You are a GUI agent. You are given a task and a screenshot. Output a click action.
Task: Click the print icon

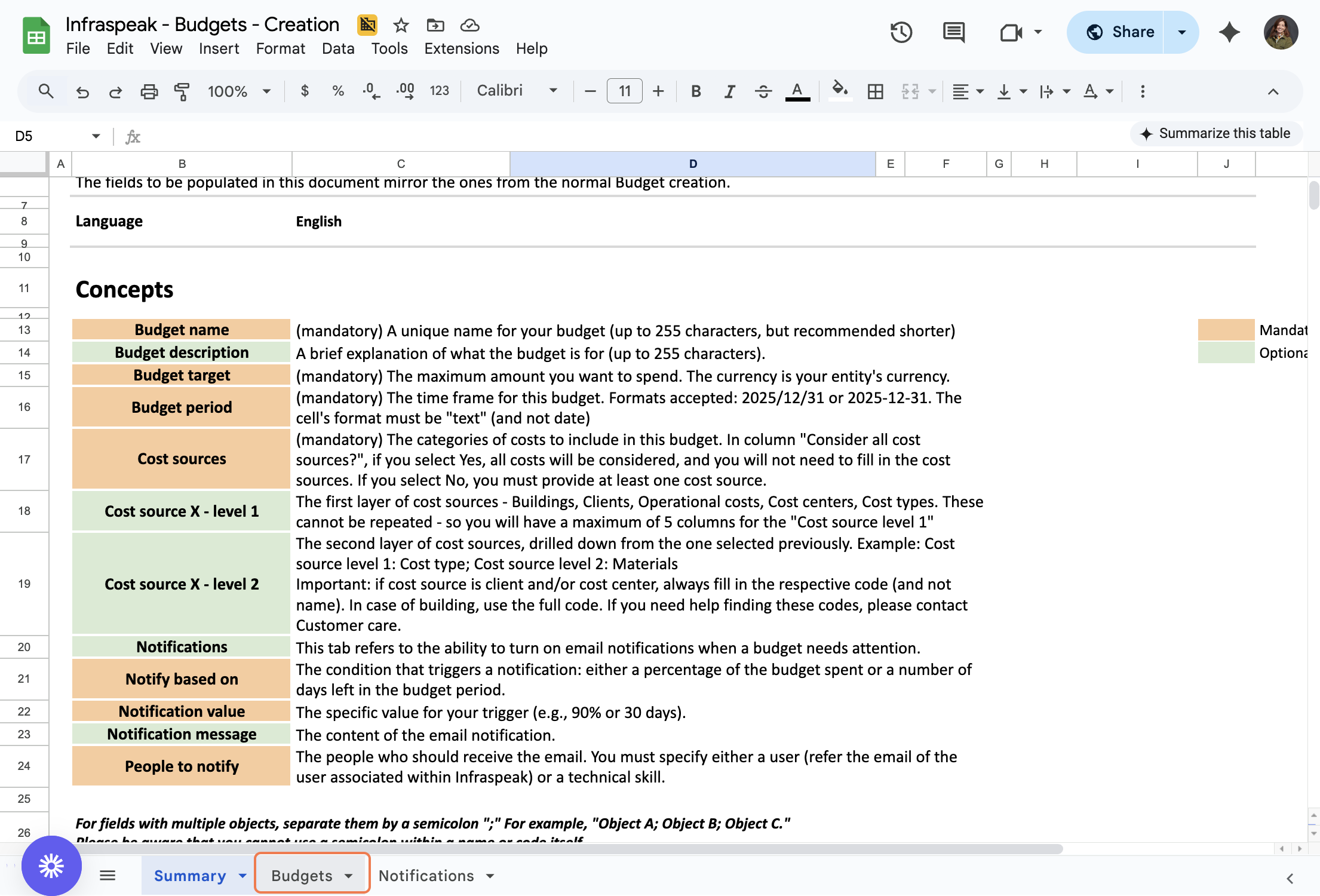point(149,91)
